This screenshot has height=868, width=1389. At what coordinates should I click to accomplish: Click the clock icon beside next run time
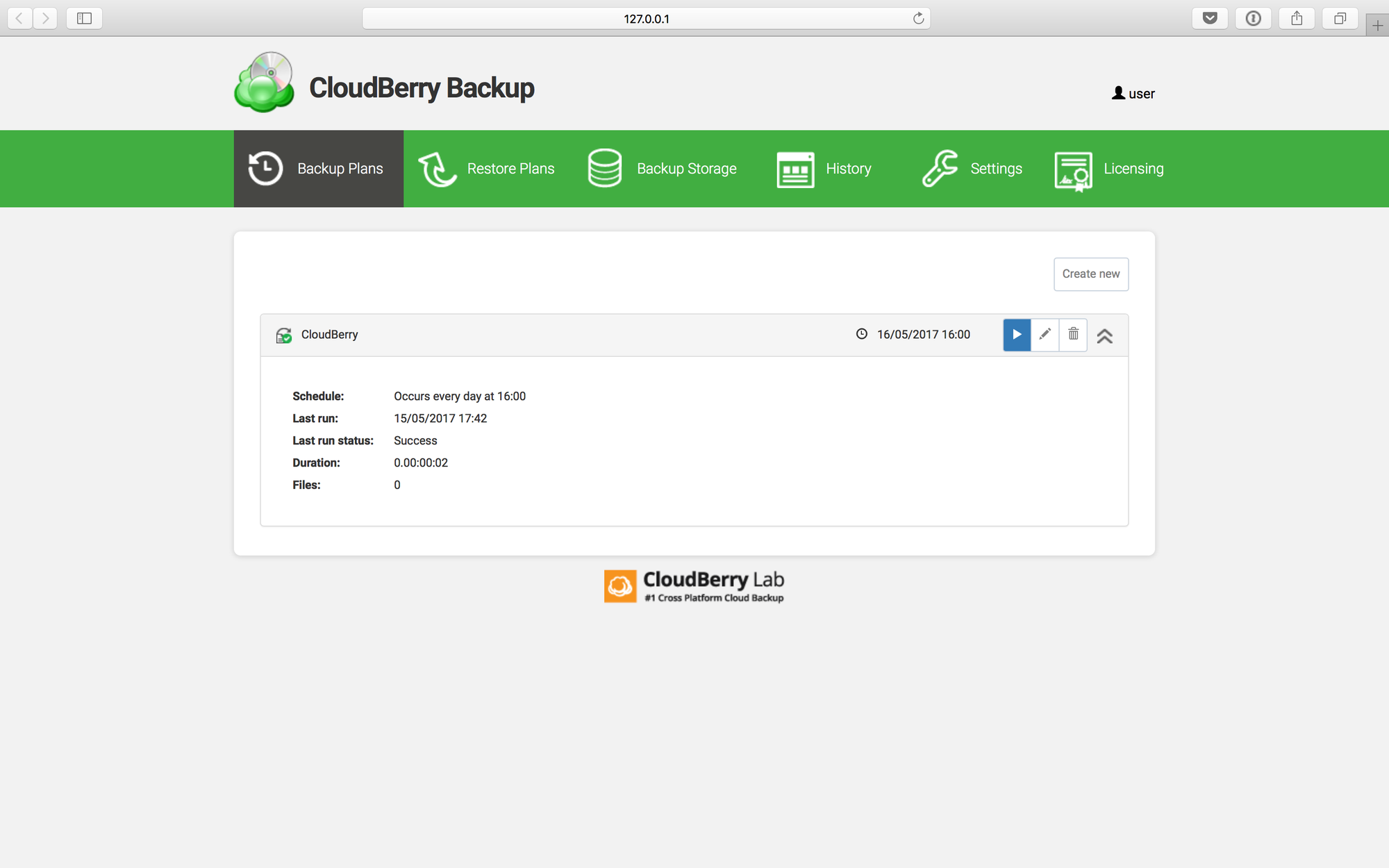coord(861,334)
